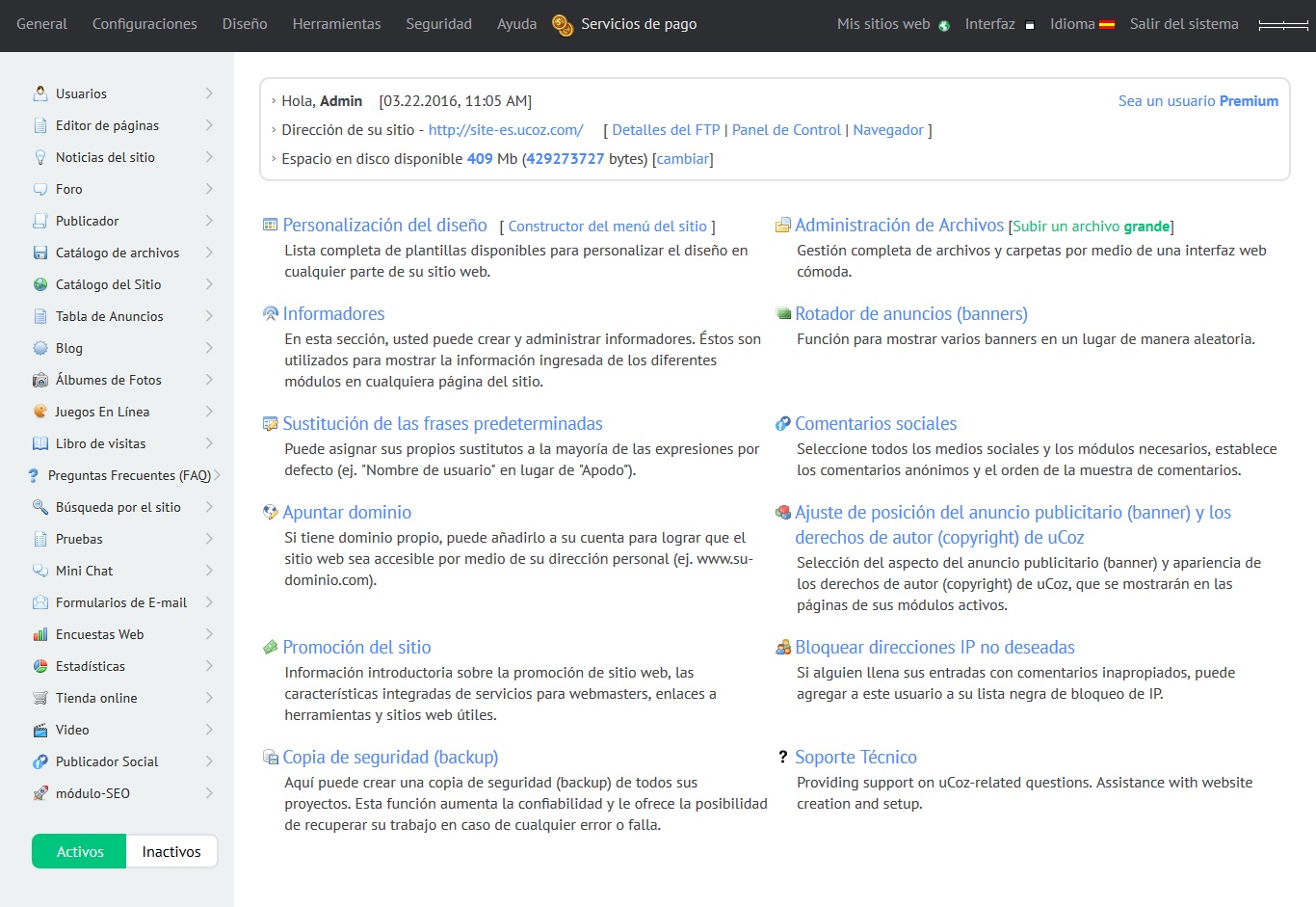Open Copia de seguridad (backup) link

tap(390, 758)
